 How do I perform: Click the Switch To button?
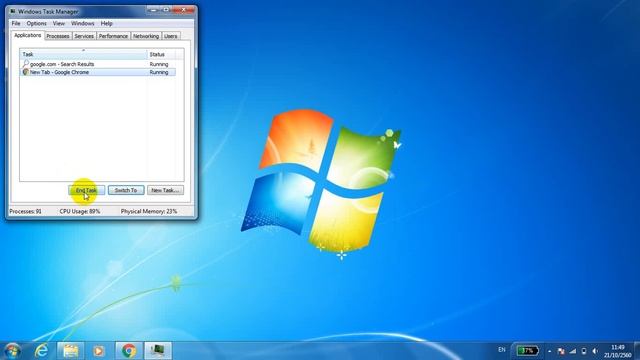coord(126,190)
